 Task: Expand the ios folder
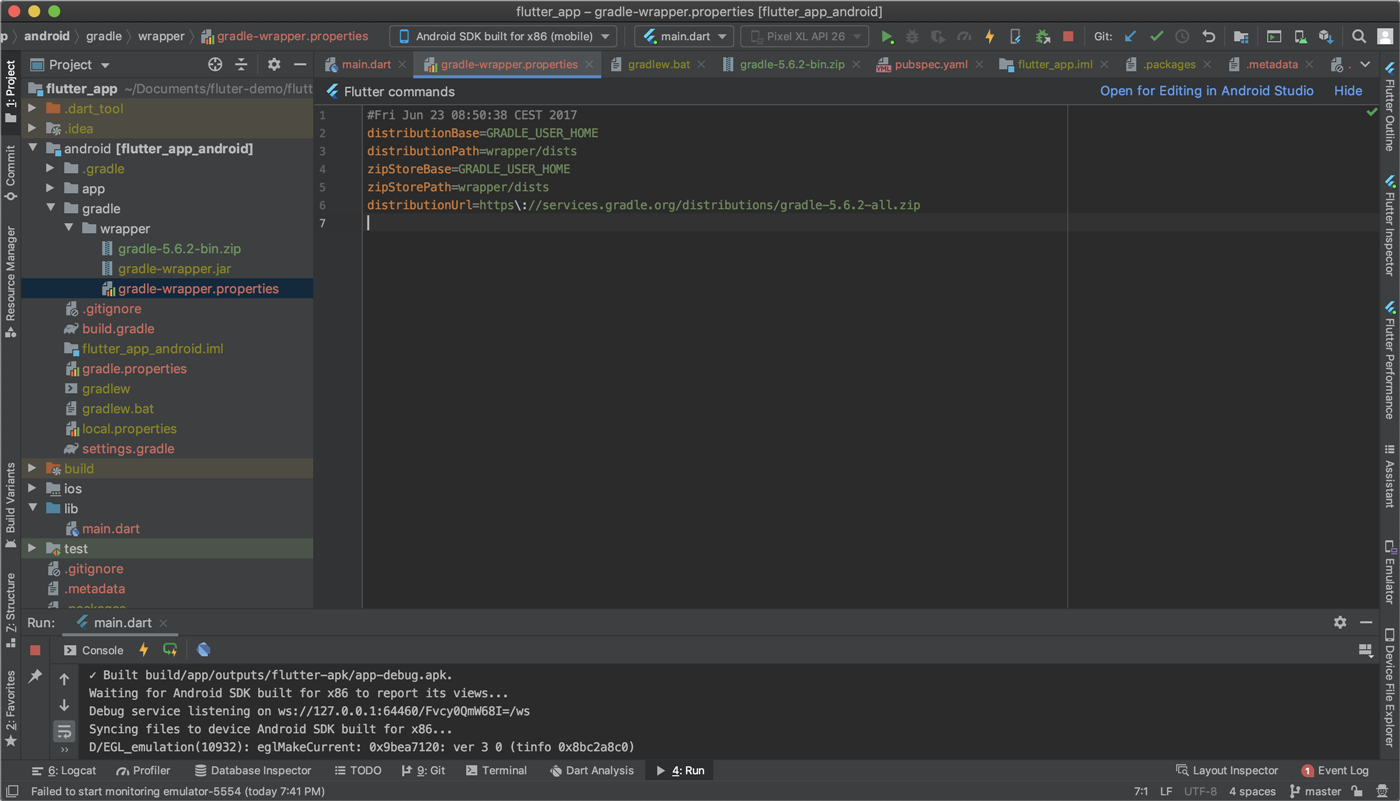(x=33, y=488)
